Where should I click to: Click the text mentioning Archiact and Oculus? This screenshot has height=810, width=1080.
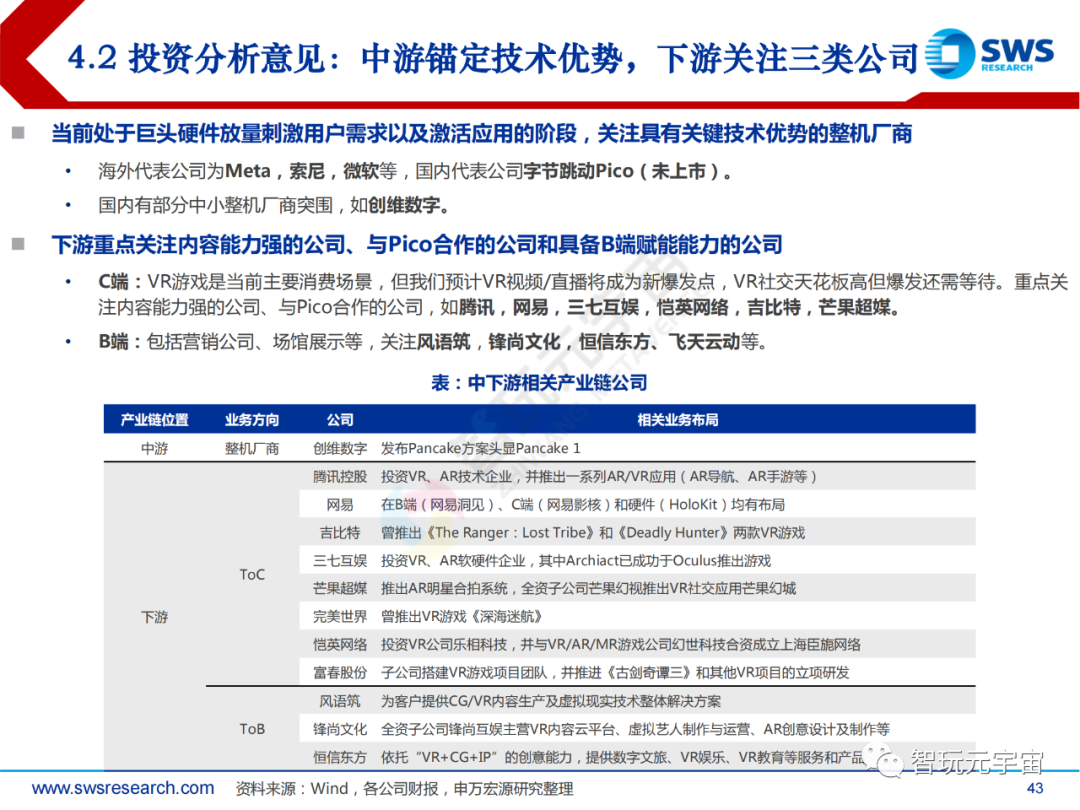point(576,561)
